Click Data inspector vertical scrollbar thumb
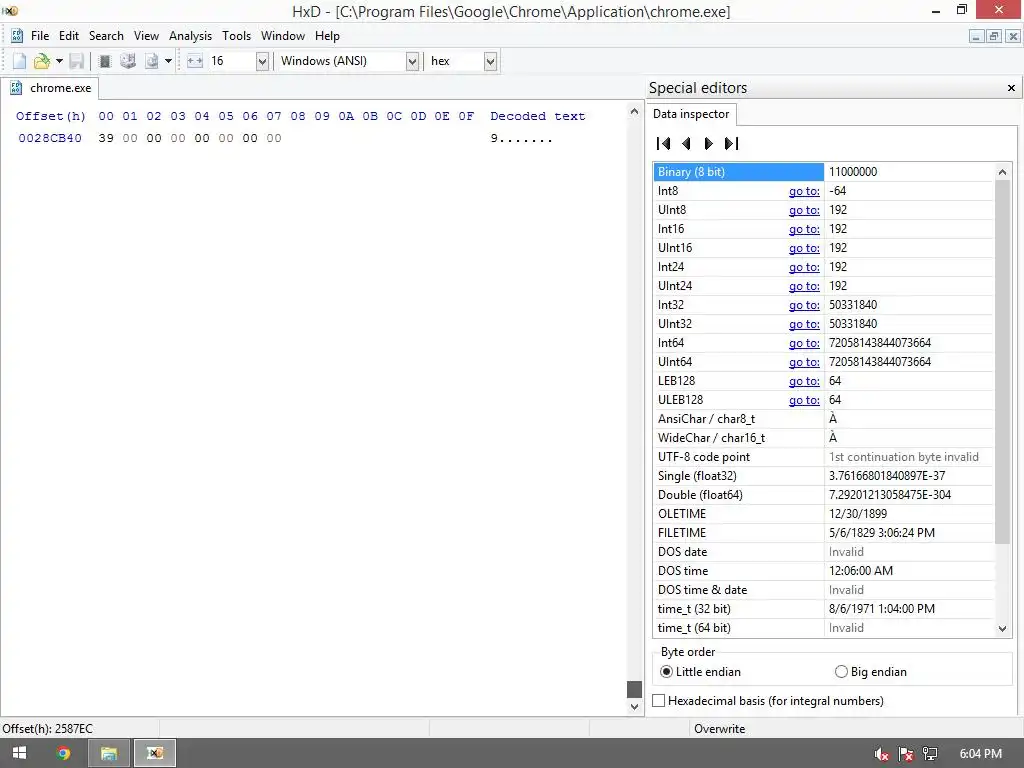 1002,362
